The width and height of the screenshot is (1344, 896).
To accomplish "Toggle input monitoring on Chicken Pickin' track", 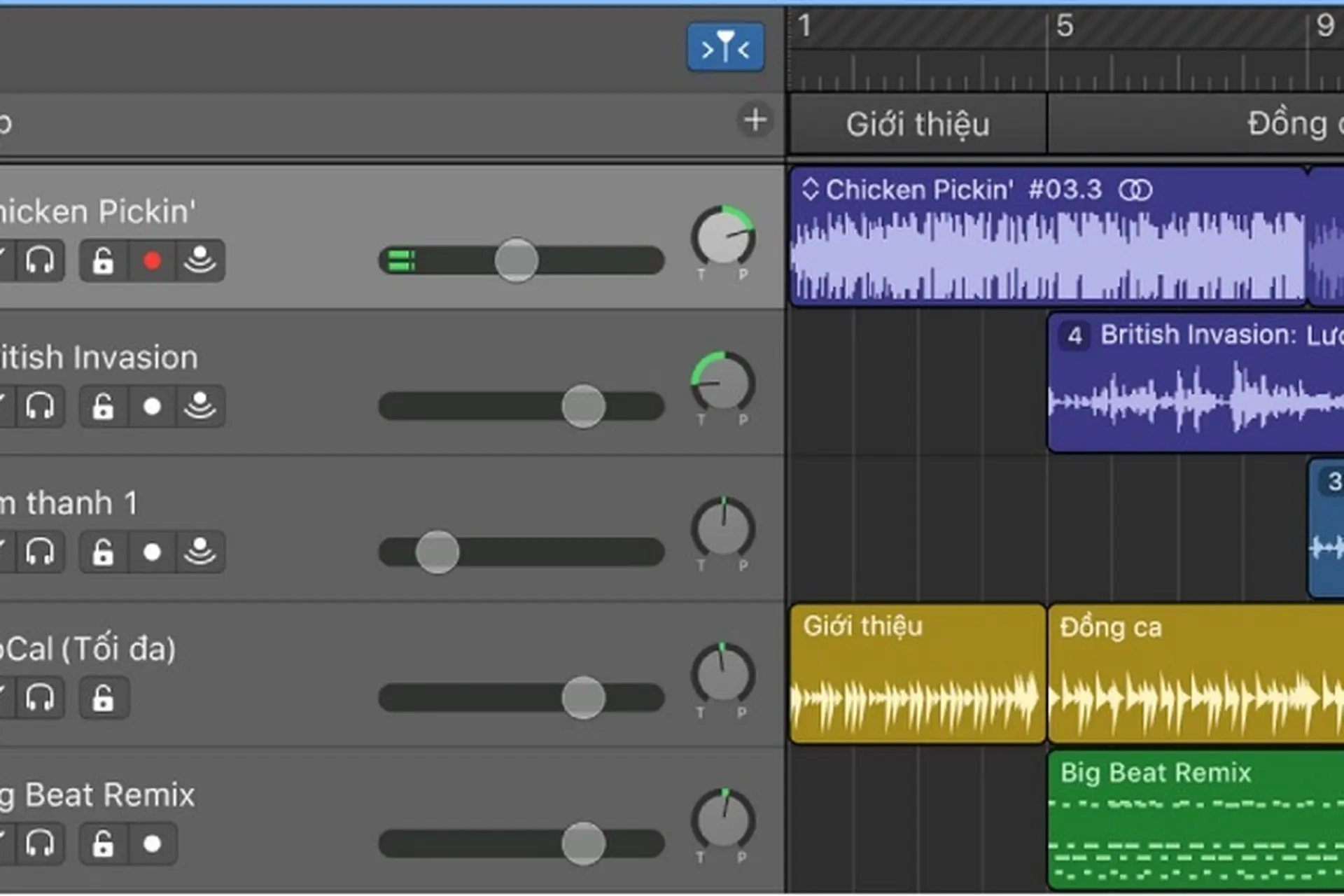I will pyautogui.click(x=200, y=260).
